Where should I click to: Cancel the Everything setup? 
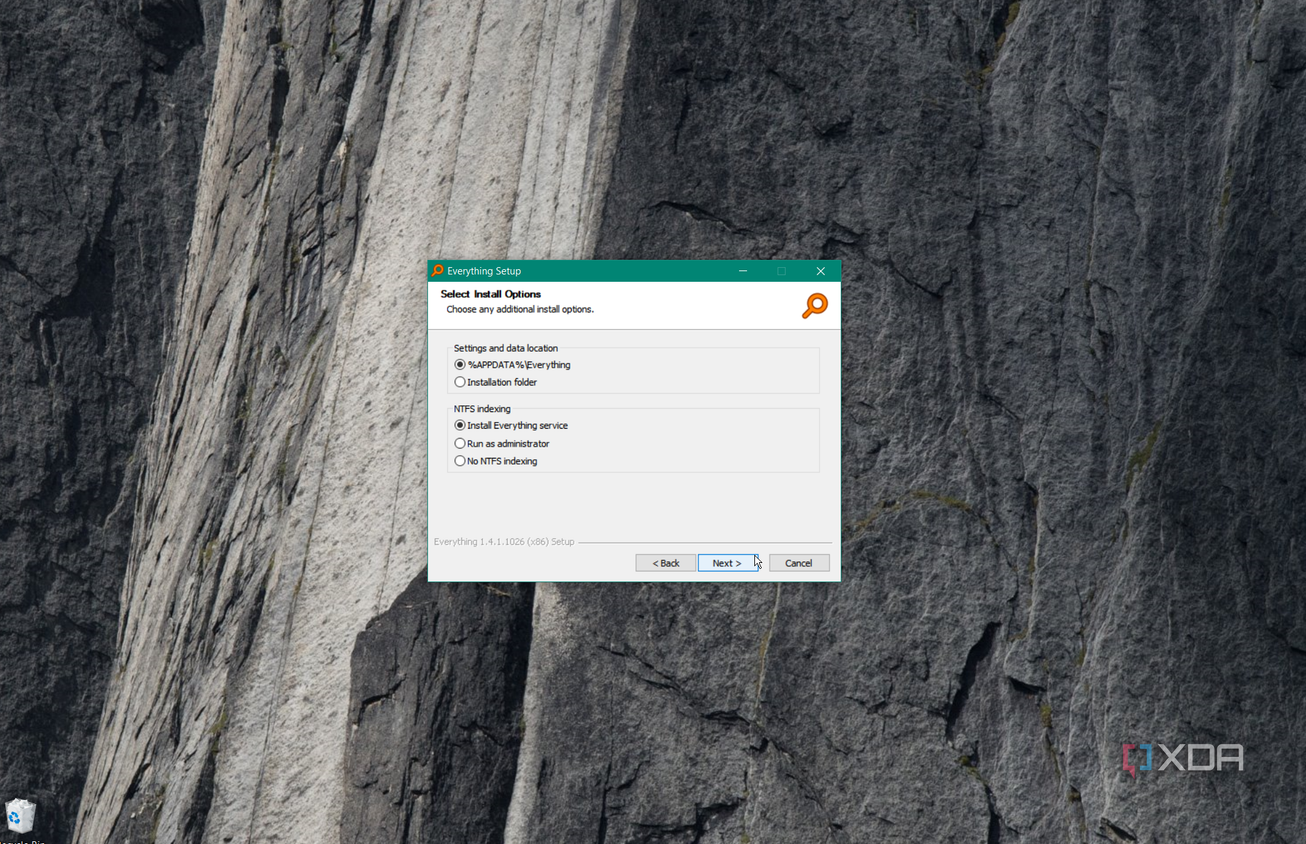point(799,563)
